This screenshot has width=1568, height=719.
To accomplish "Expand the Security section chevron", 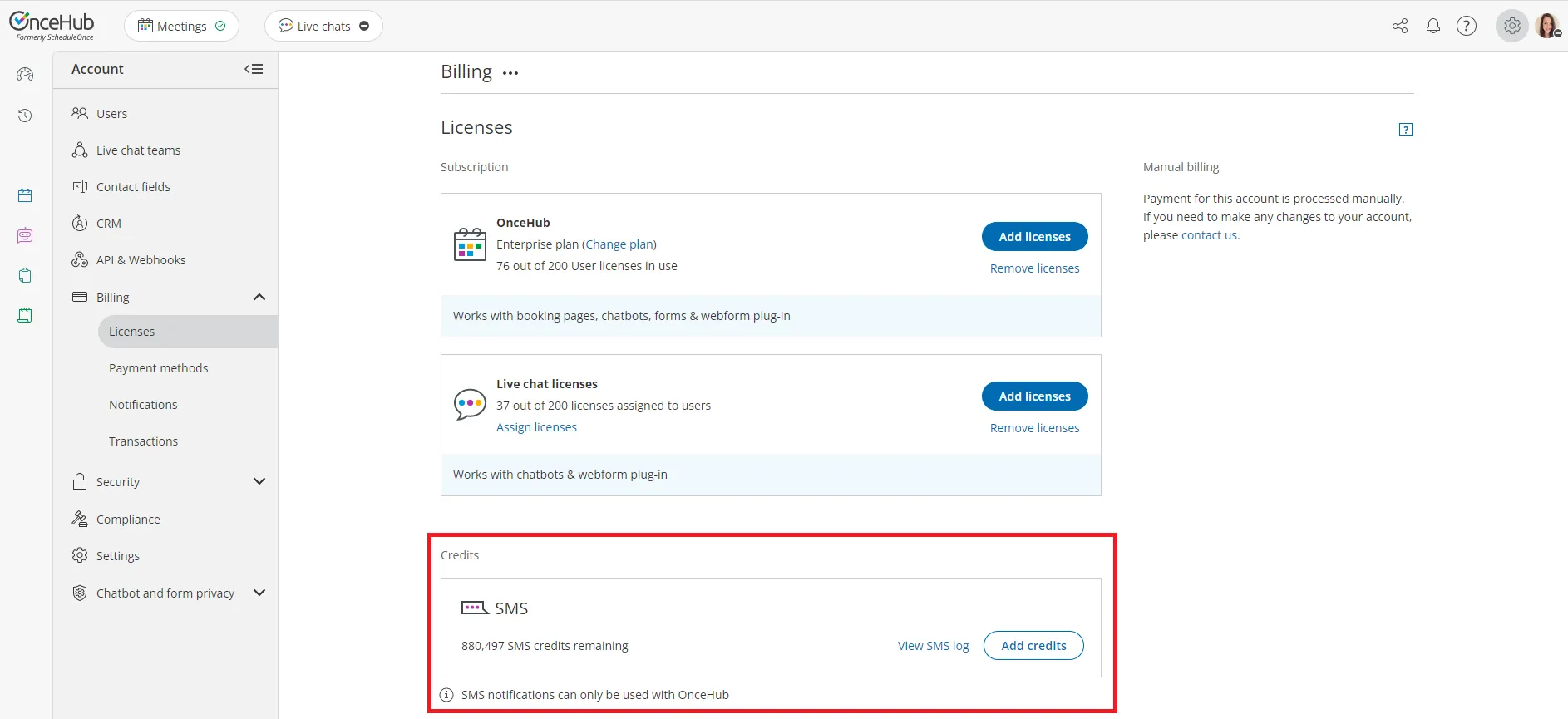I will pyautogui.click(x=259, y=481).
